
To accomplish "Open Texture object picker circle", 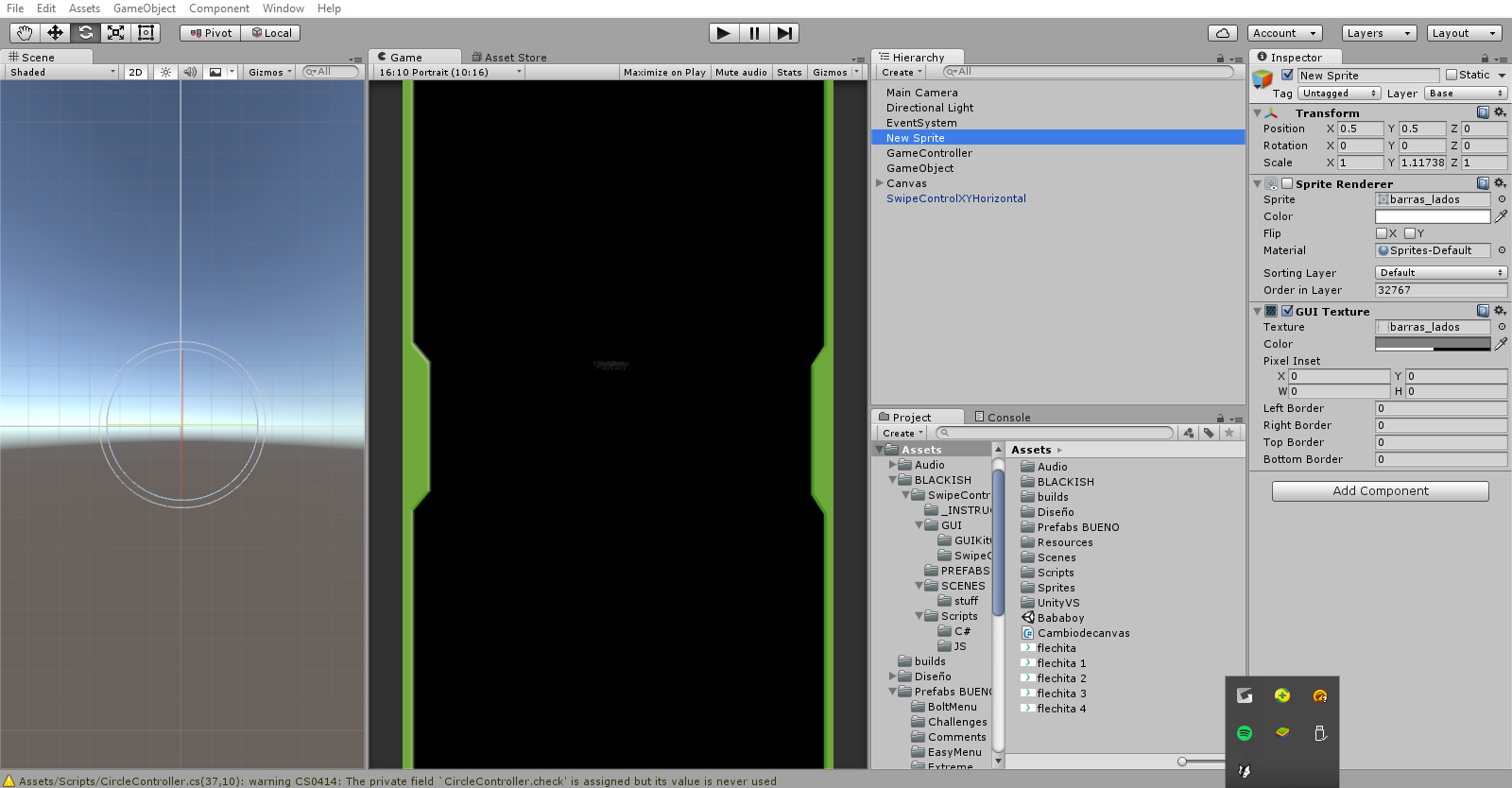I will (1502, 327).
